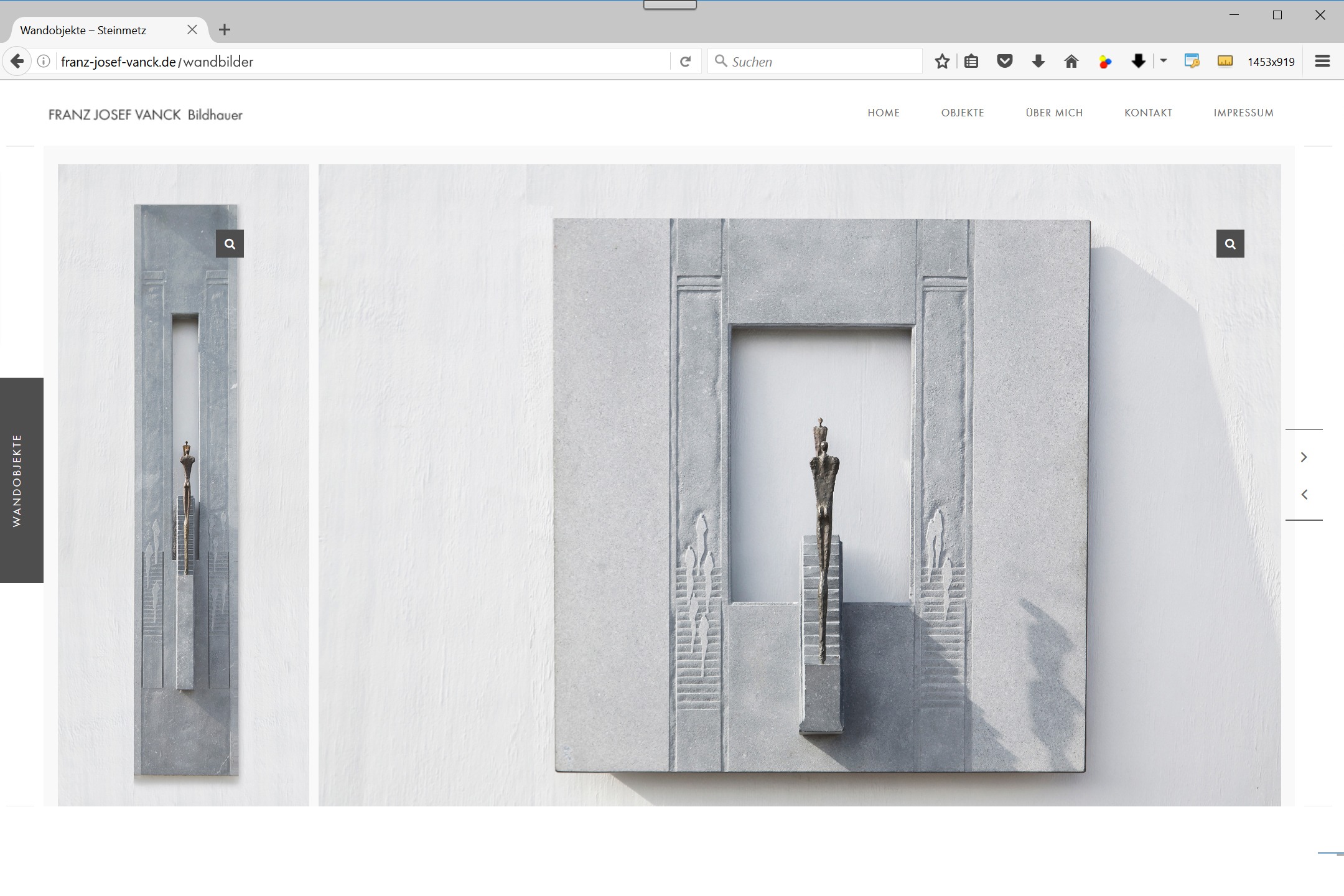Open the OBJEKTE menu item
This screenshot has height=896, width=1344.
pyautogui.click(x=963, y=113)
